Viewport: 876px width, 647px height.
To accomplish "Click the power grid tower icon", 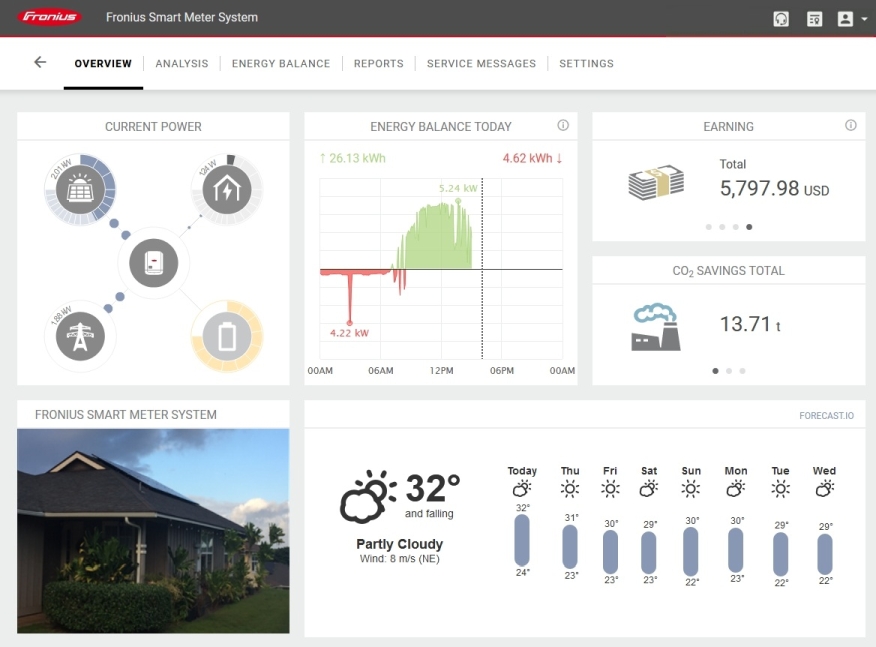I will point(80,336).
